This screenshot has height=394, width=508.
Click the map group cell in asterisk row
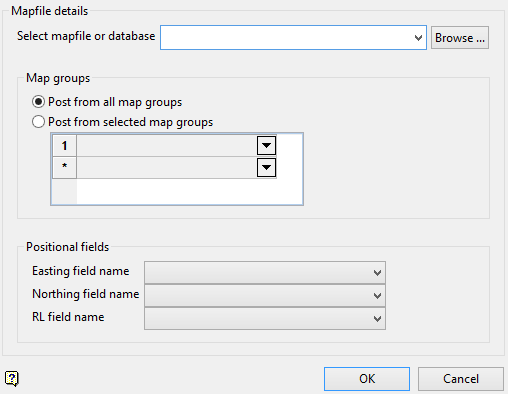tap(167, 167)
